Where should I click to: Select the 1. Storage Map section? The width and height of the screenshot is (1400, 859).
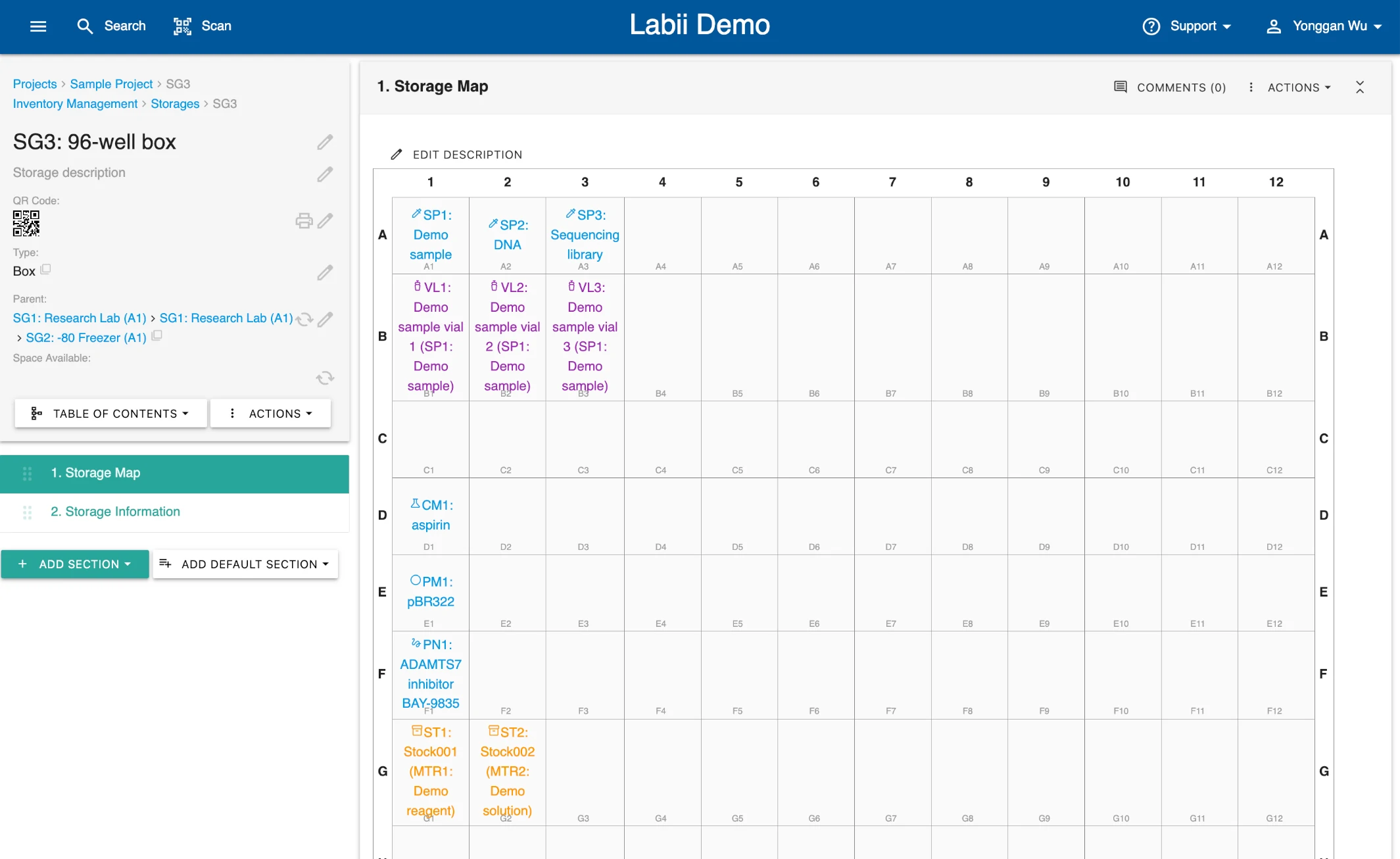(95, 474)
